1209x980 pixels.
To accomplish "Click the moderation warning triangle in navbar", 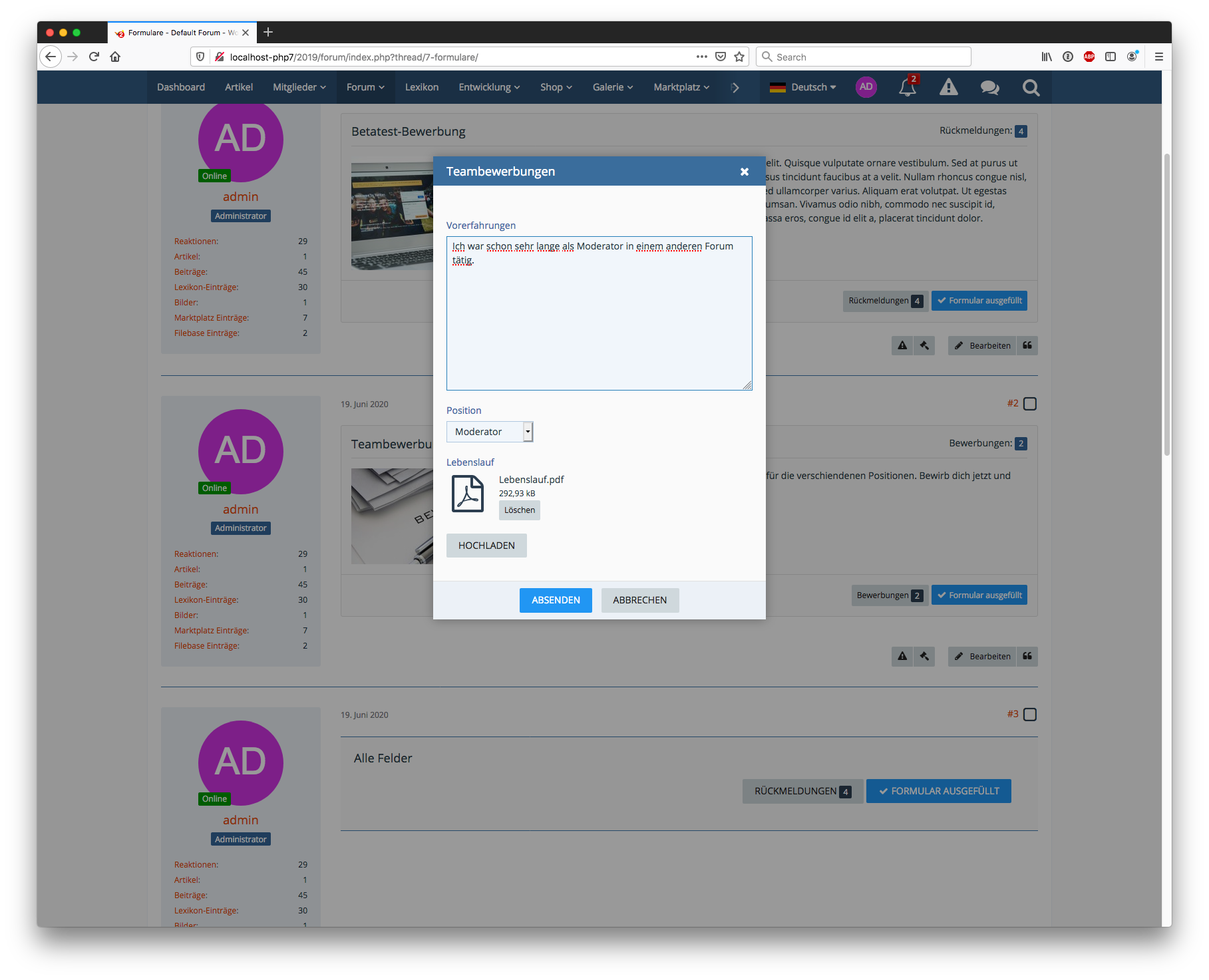I will [948, 87].
